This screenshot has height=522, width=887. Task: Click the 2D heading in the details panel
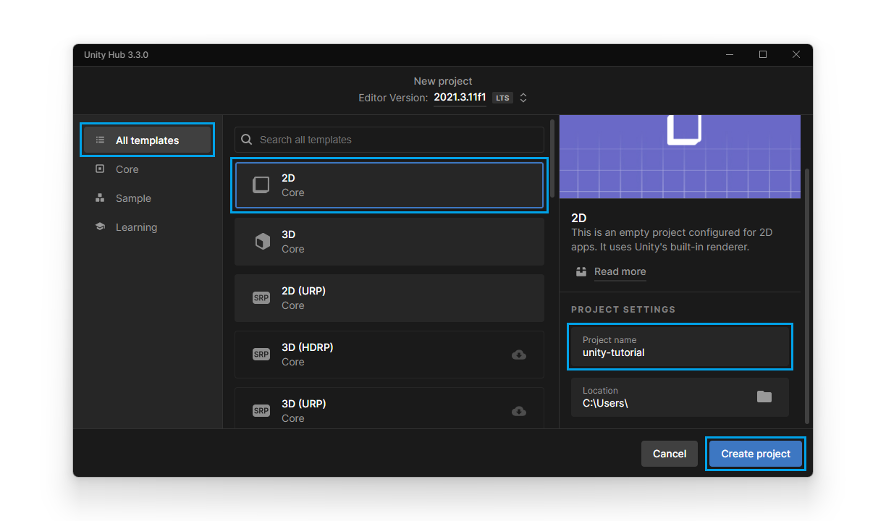coord(579,218)
